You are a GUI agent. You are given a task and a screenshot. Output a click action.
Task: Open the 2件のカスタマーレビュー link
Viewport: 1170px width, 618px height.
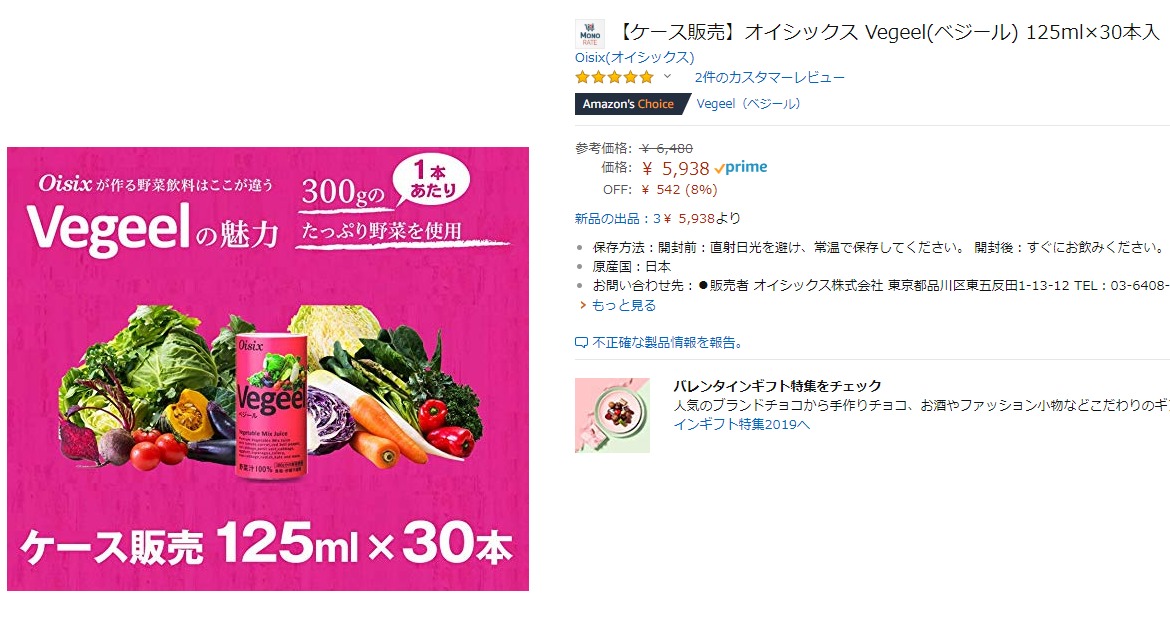click(769, 77)
